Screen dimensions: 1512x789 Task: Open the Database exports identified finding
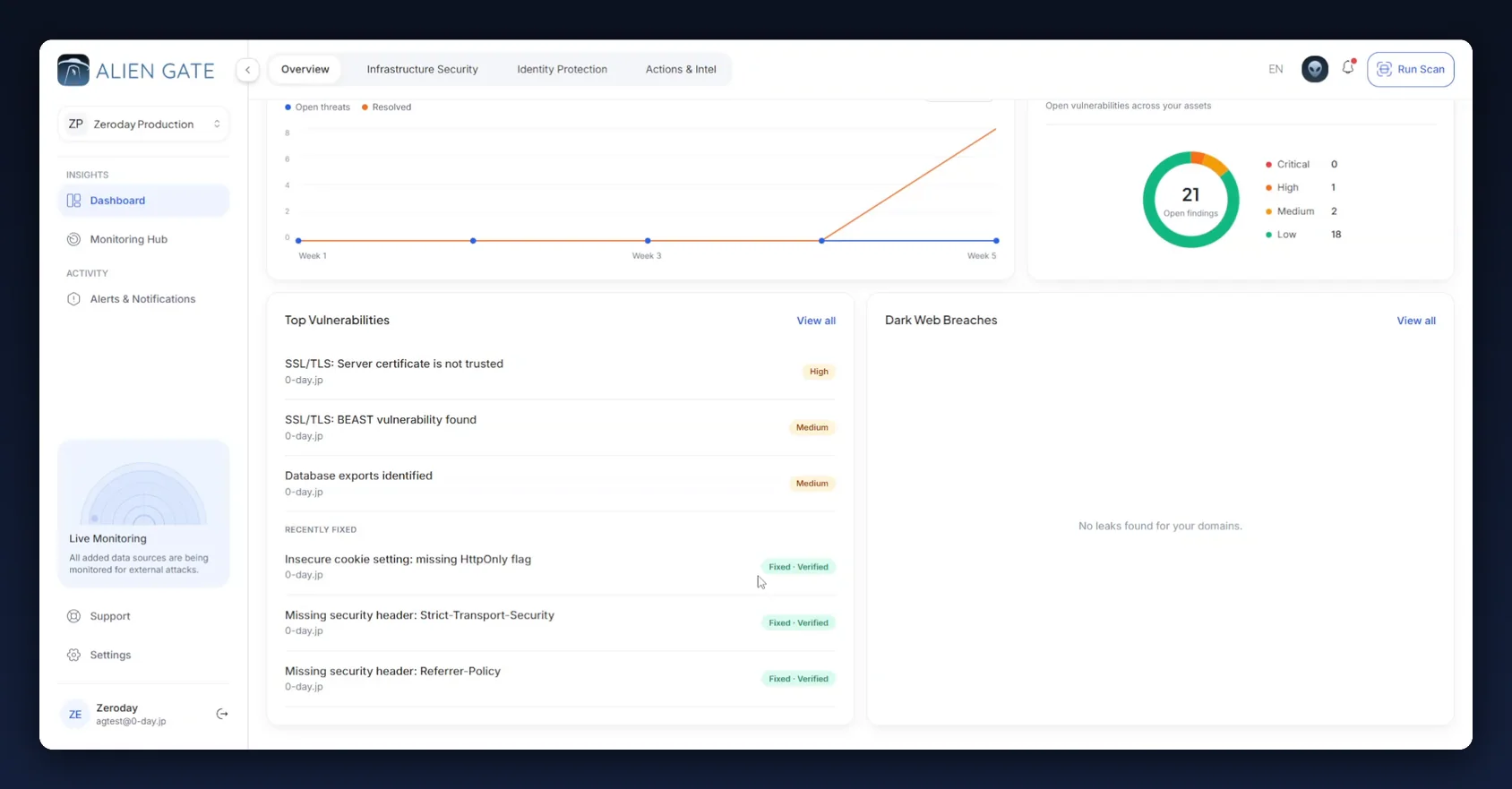tap(560, 484)
